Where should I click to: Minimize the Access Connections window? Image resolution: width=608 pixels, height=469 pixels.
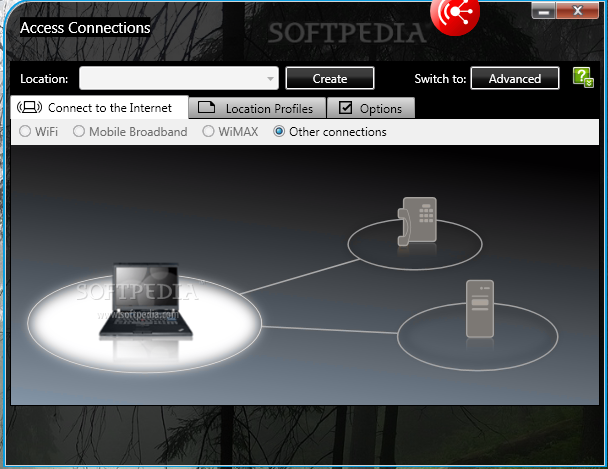(544, 10)
